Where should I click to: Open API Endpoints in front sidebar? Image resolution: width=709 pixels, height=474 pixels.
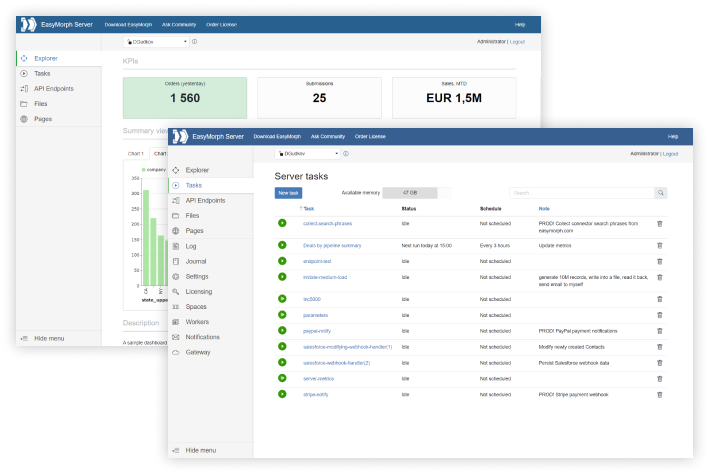tap(205, 200)
